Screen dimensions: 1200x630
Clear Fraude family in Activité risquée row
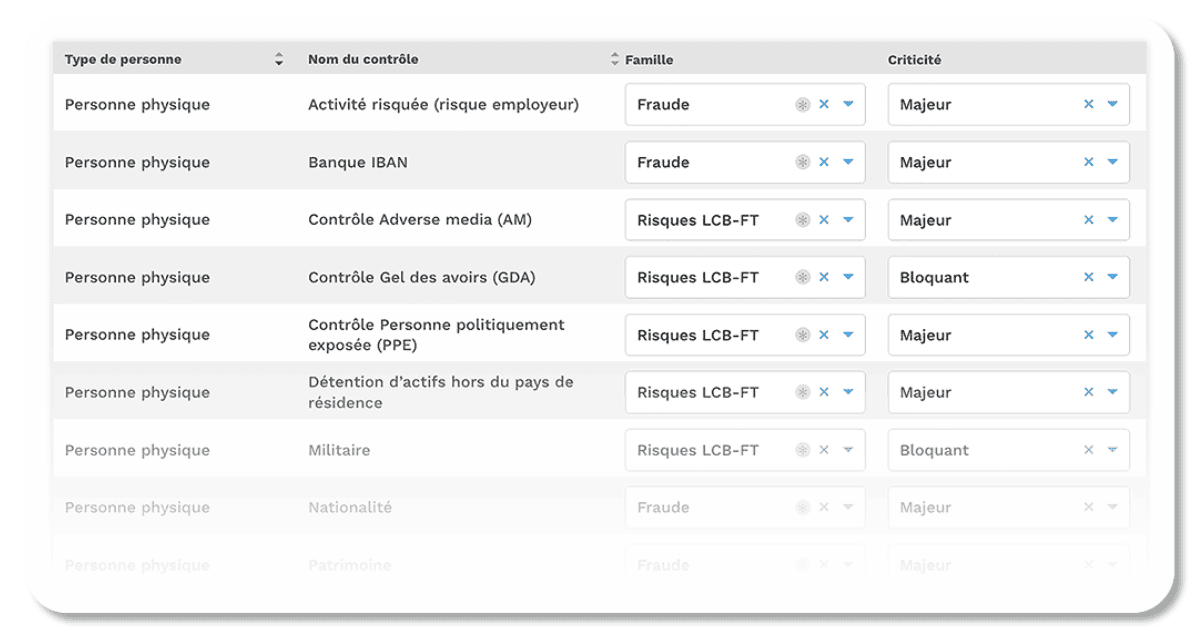tap(824, 105)
